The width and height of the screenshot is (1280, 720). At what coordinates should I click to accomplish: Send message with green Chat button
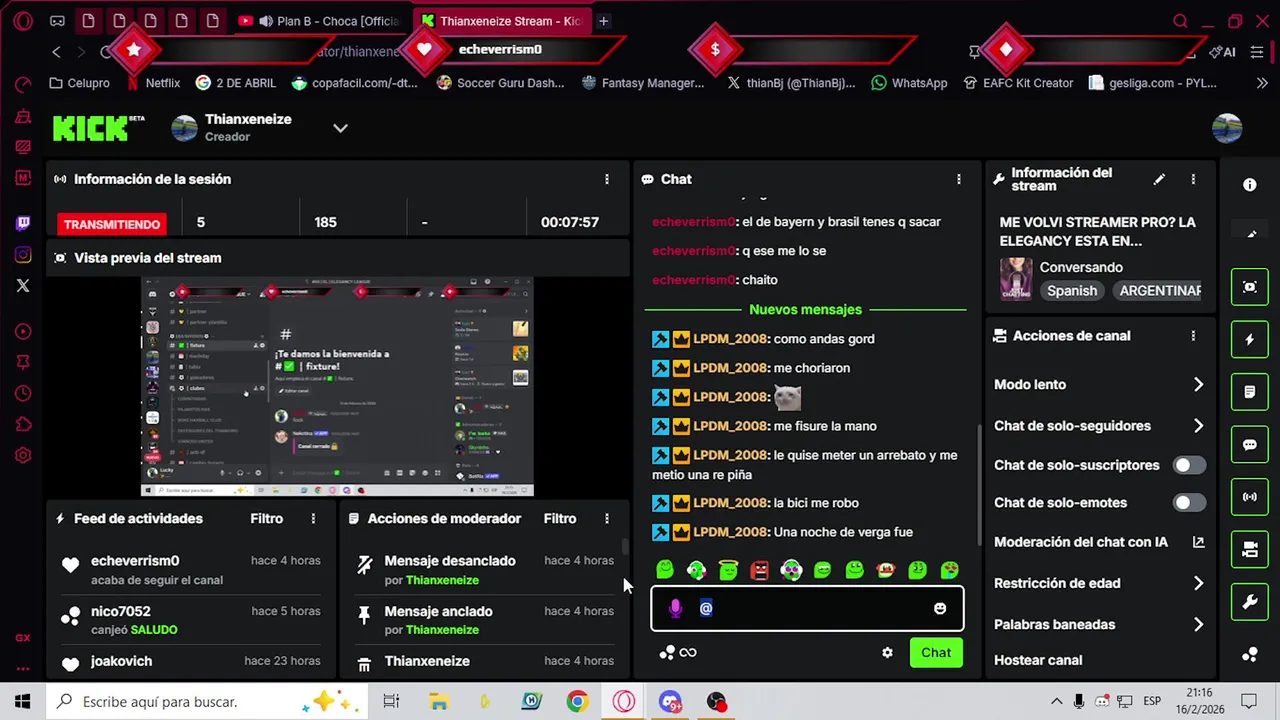click(936, 653)
